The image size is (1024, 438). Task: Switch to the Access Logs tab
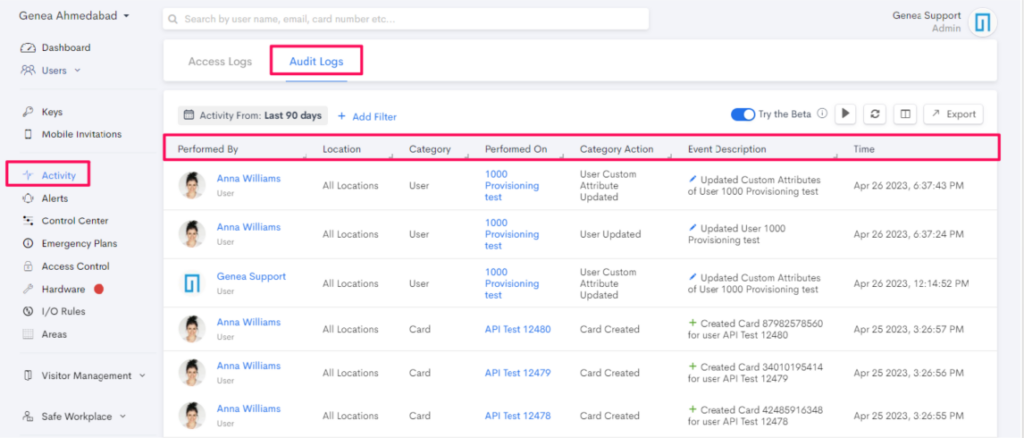(220, 61)
